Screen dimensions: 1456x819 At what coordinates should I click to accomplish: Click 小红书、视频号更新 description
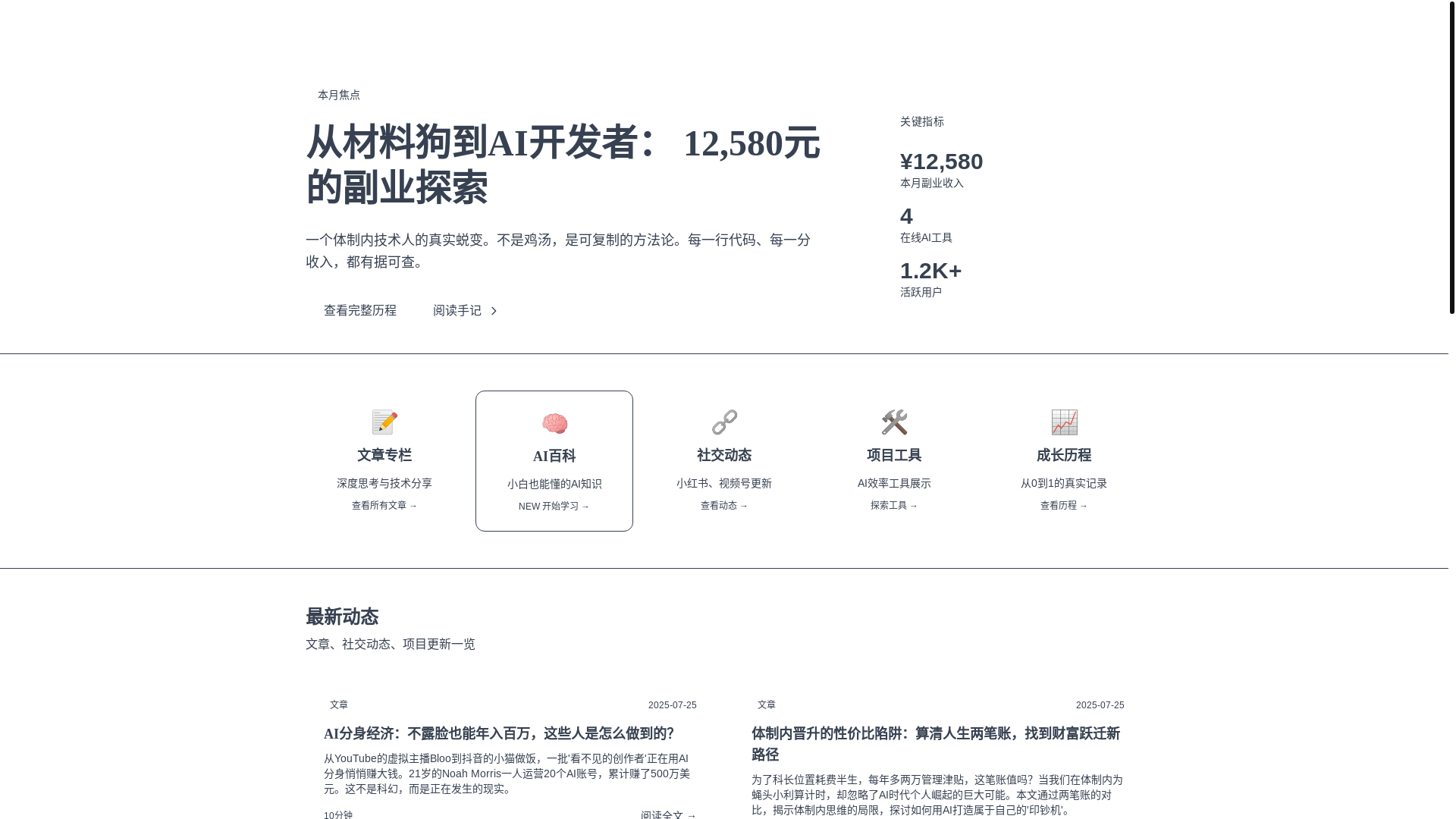click(x=724, y=483)
